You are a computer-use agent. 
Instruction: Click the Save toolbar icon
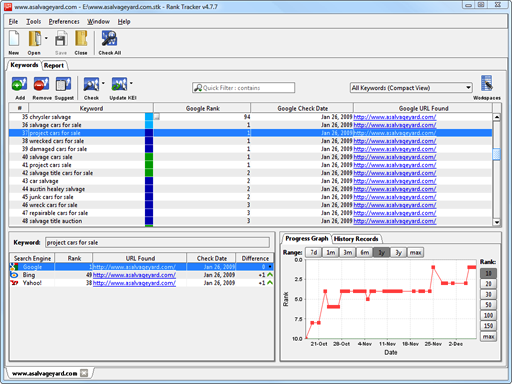tap(61, 39)
